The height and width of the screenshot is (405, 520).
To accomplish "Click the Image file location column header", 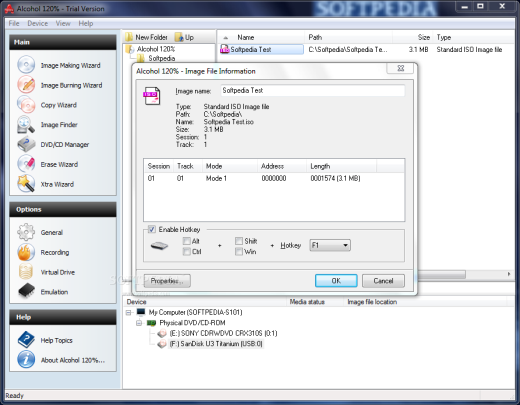I will [x=425, y=302].
